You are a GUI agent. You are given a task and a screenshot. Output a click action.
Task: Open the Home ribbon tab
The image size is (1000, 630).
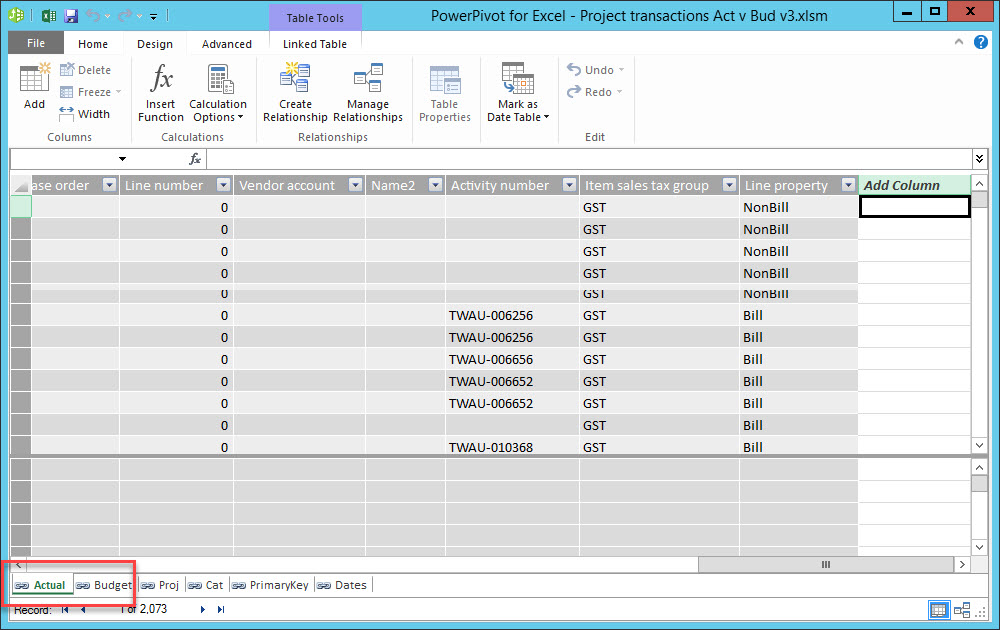click(93, 44)
